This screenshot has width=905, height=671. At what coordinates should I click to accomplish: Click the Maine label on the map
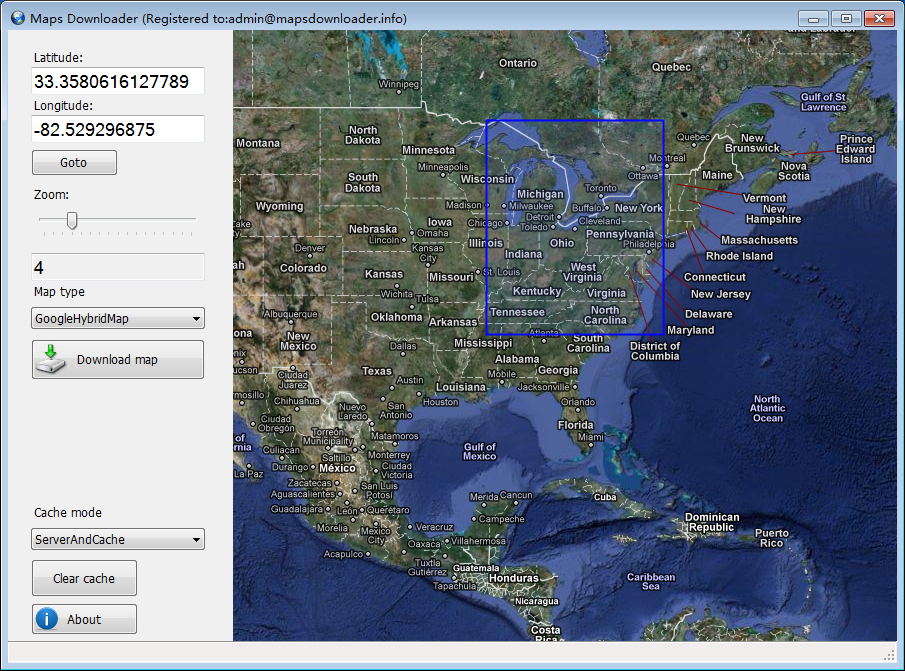point(717,175)
